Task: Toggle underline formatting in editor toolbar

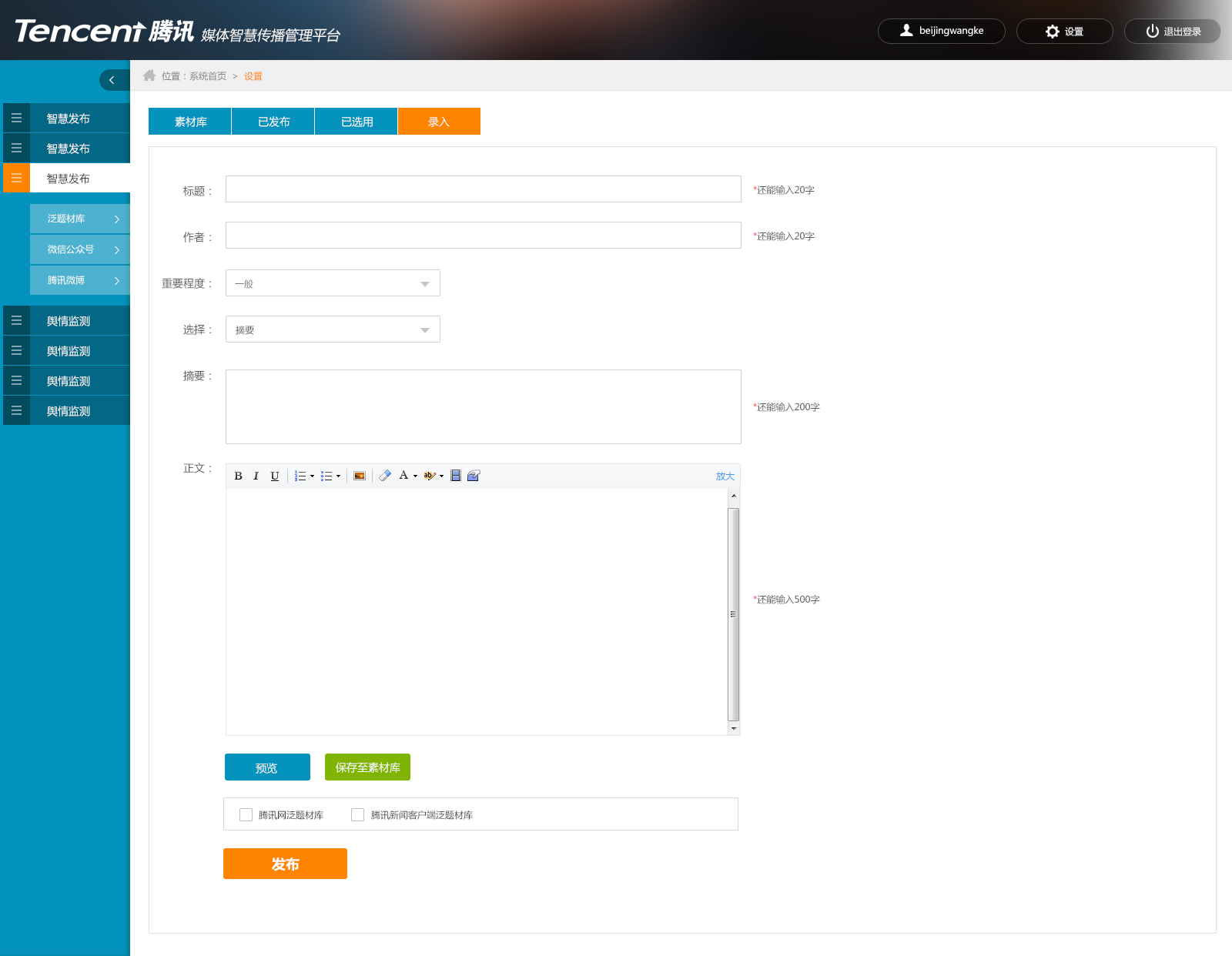Action: point(275,476)
